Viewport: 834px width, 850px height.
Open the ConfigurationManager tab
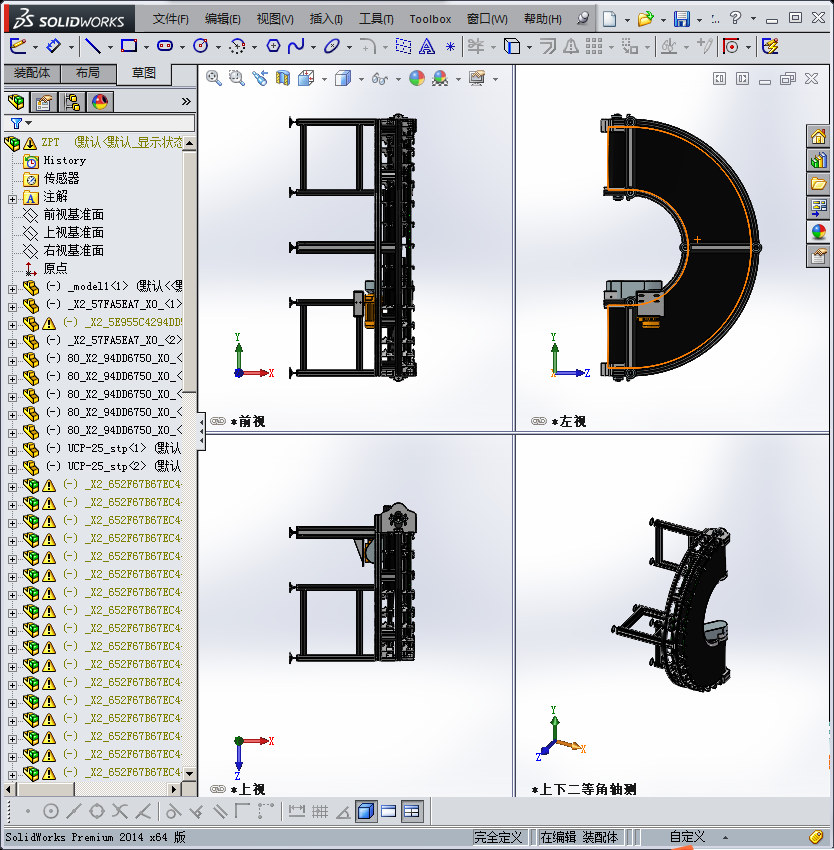pyautogui.click(x=72, y=101)
